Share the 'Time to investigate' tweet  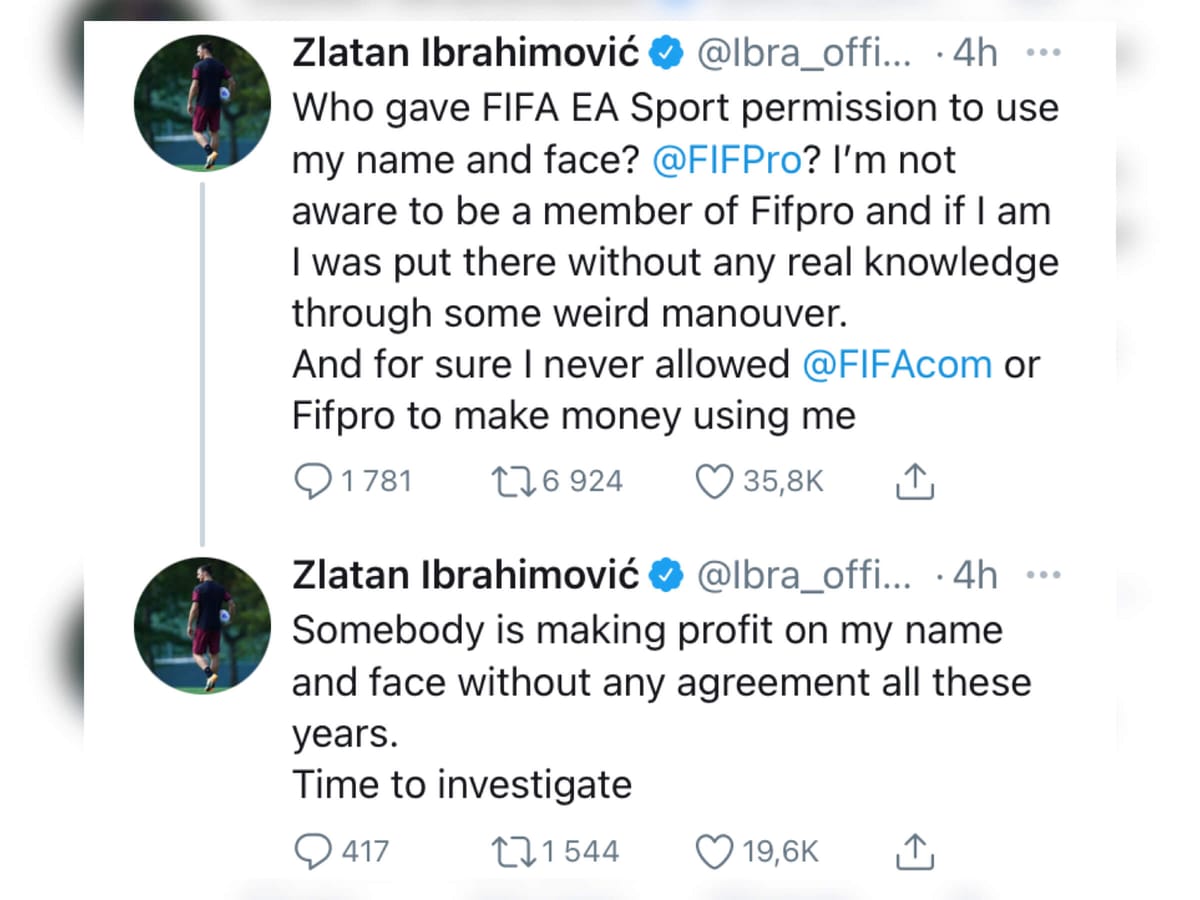913,852
